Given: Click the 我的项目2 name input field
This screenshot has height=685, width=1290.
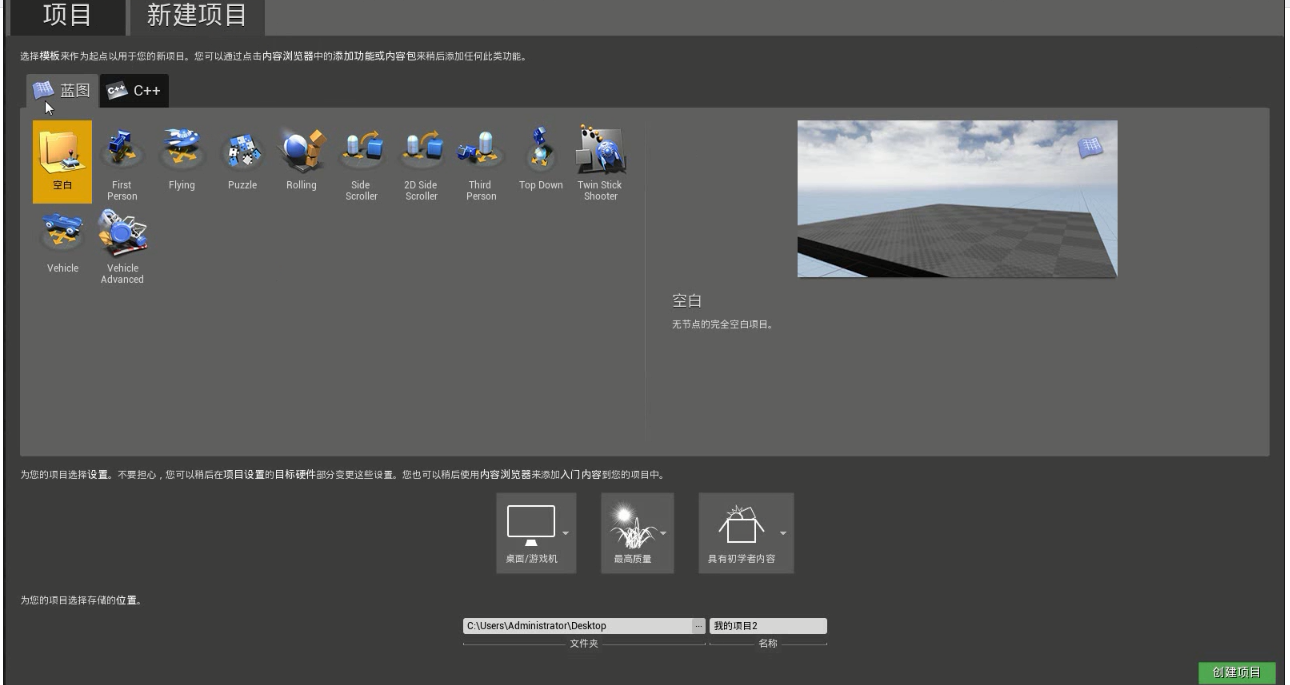Looking at the screenshot, I should click(x=768, y=626).
